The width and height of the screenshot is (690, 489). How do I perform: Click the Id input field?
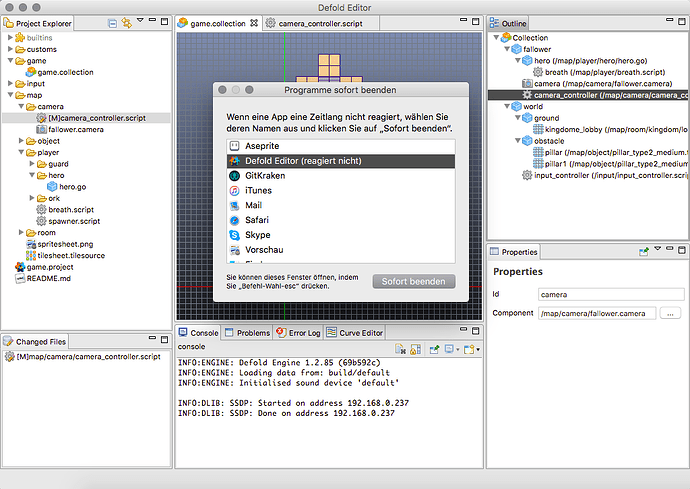pos(595,295)
